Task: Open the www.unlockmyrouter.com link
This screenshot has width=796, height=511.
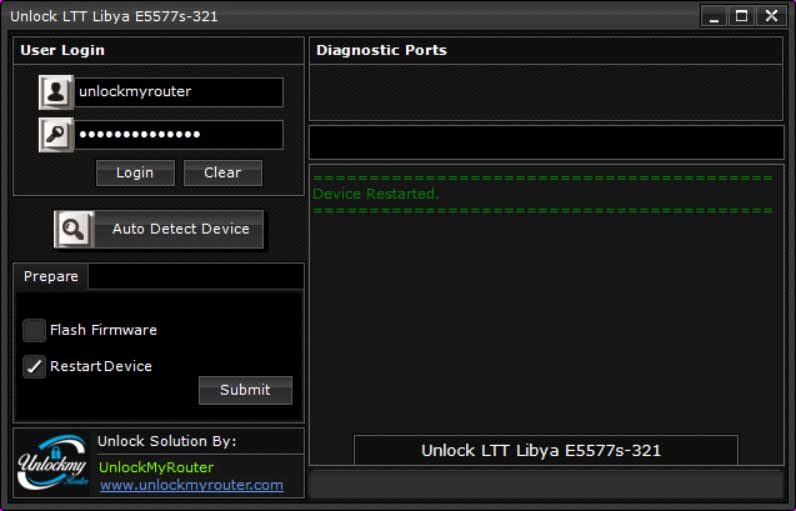Action: click(x=191, y=485)
